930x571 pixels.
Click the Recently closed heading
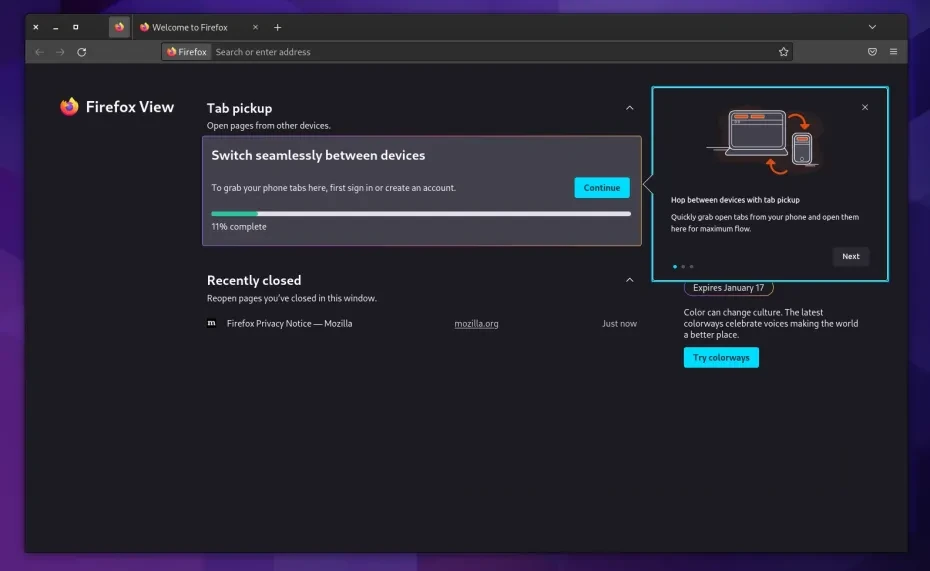(254, 280)
